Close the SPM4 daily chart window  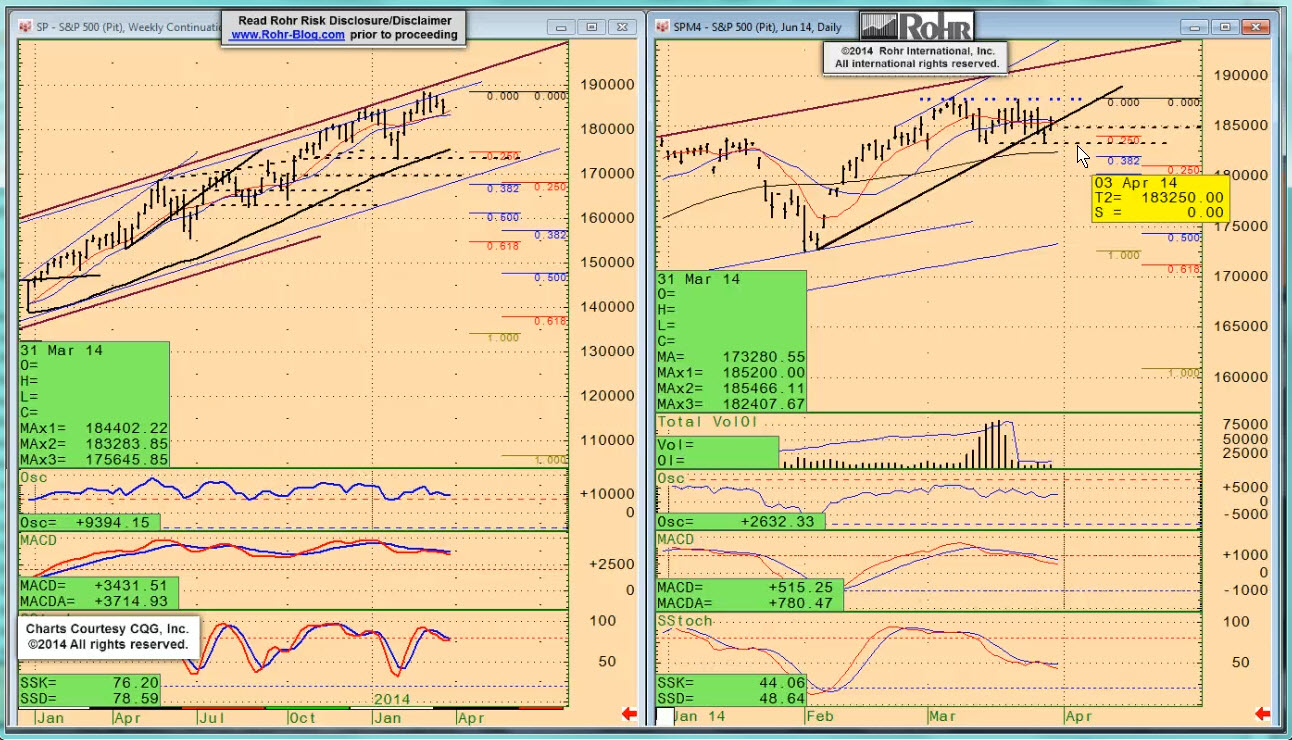pyautogui.click(x=1254, y=27)
